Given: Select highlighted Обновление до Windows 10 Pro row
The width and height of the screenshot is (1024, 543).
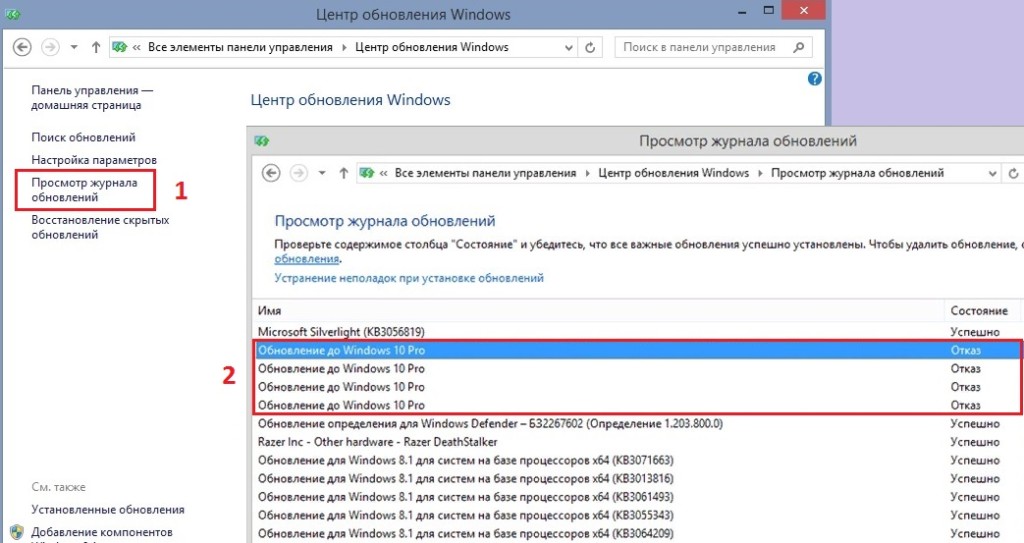Looking at the screenshot, I should pos(637,350).
